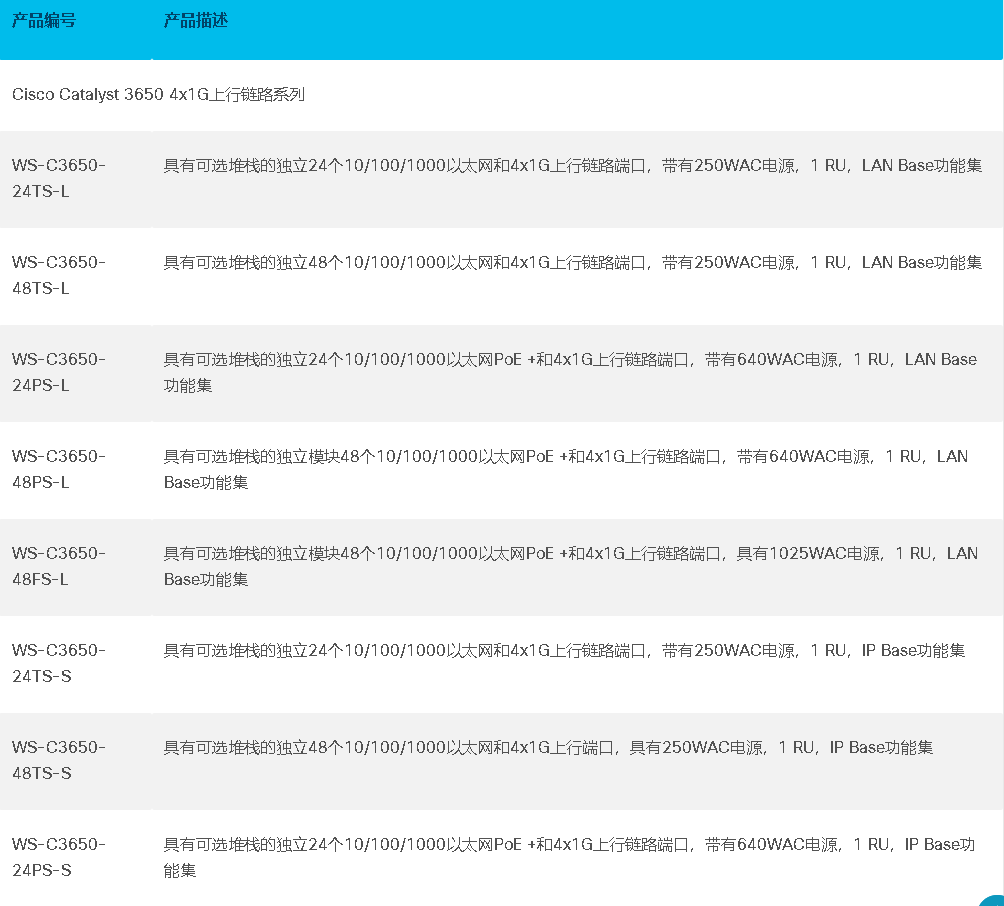The image size is (1004, 906).
Task: Click the description for WS-C3650-24PS-S
Action: (x=569, y=857)
